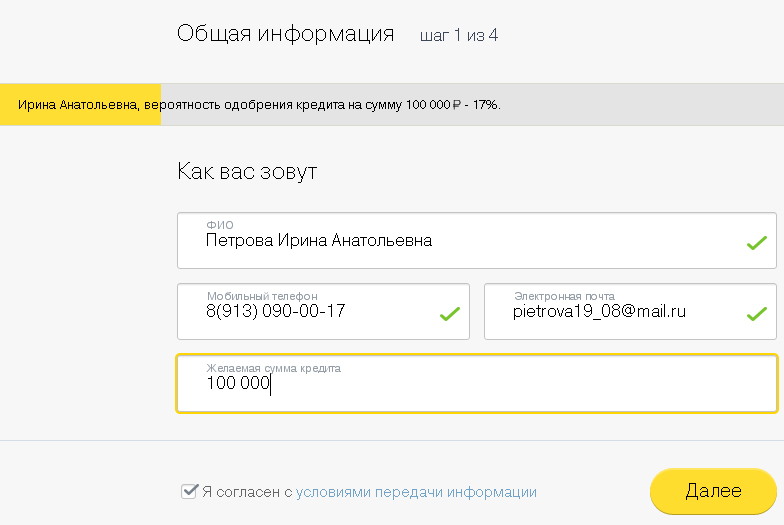
Task: Toggle the information transfer agreement checkbox
Action: [x=188, y=491]
